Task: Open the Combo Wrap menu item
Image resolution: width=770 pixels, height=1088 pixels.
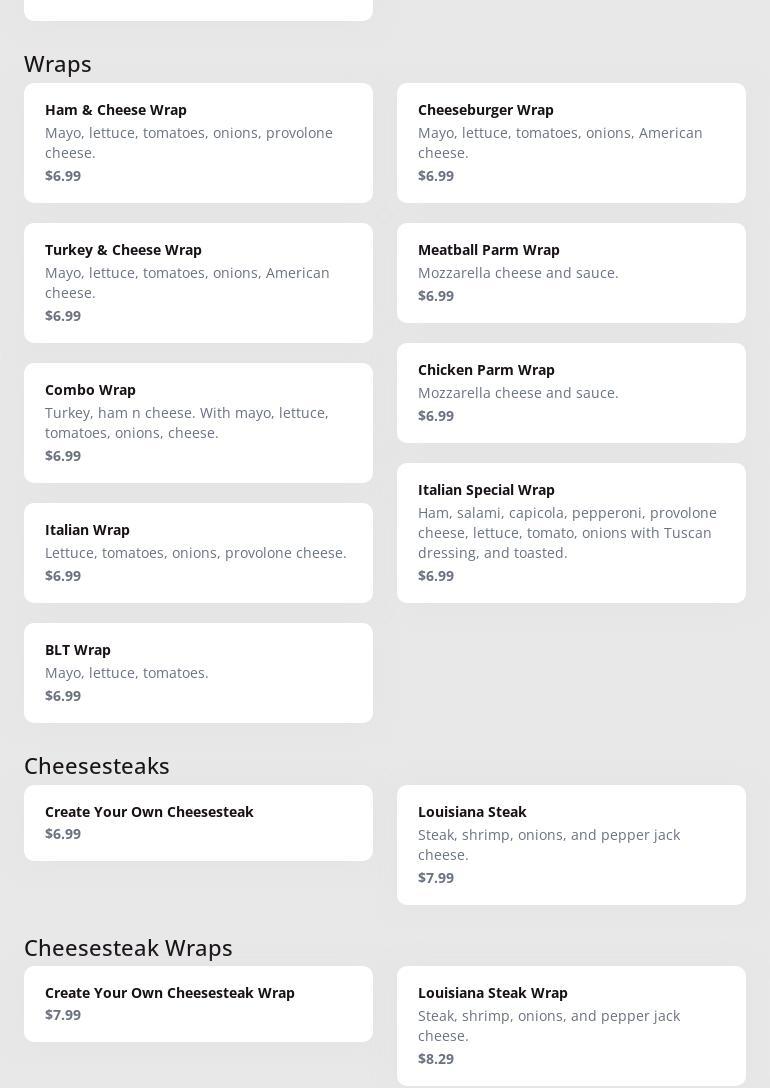Action: click(x=198, y=422)
